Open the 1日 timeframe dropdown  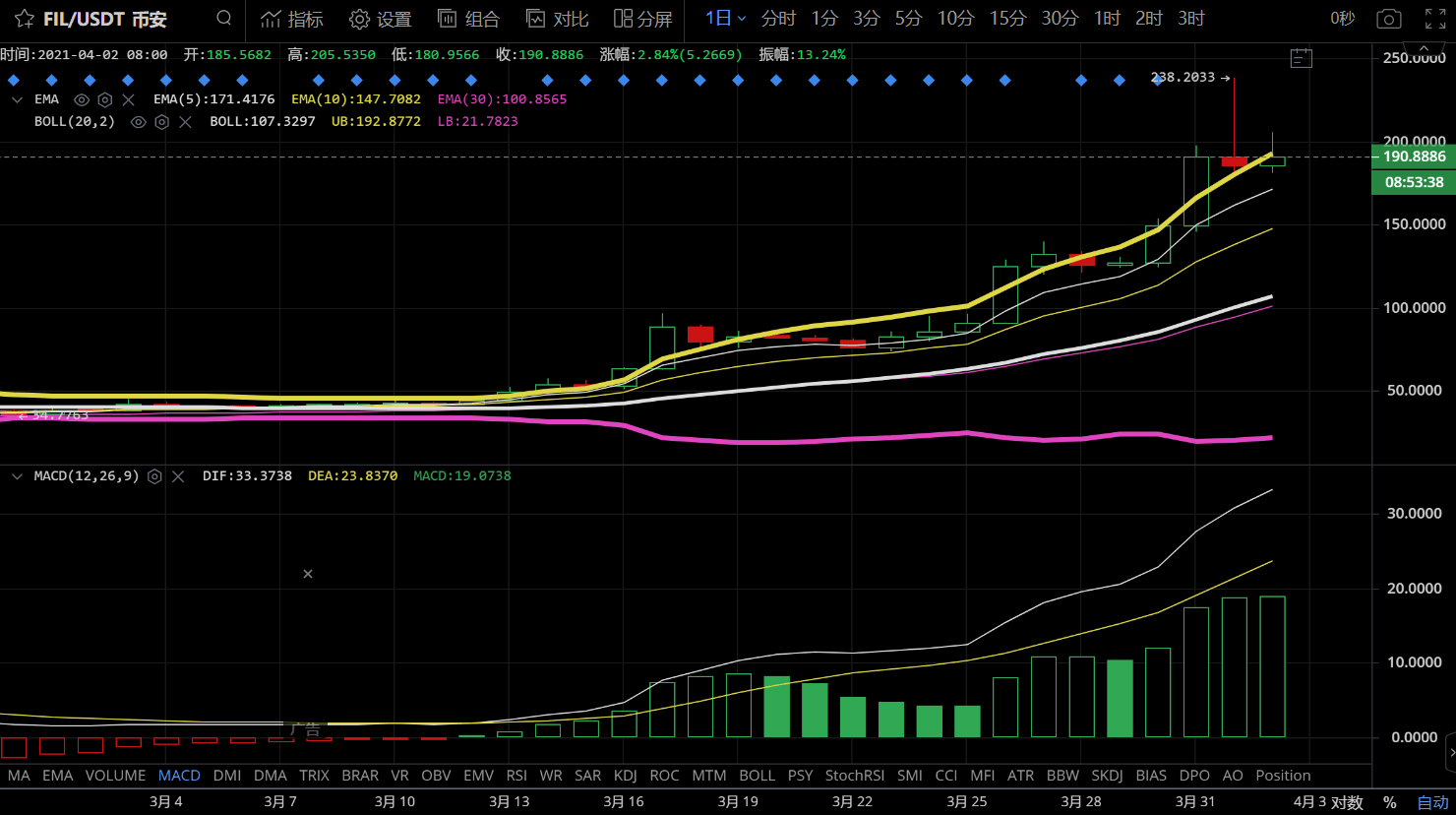tap(726, 19)
